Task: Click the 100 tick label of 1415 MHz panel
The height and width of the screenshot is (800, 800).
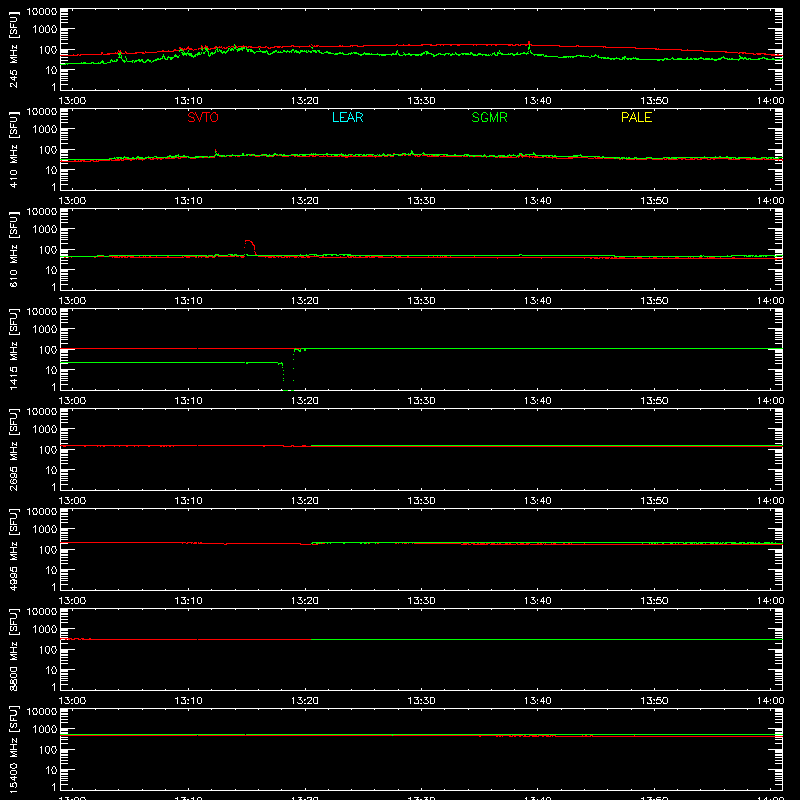Action: pos(48,350)
